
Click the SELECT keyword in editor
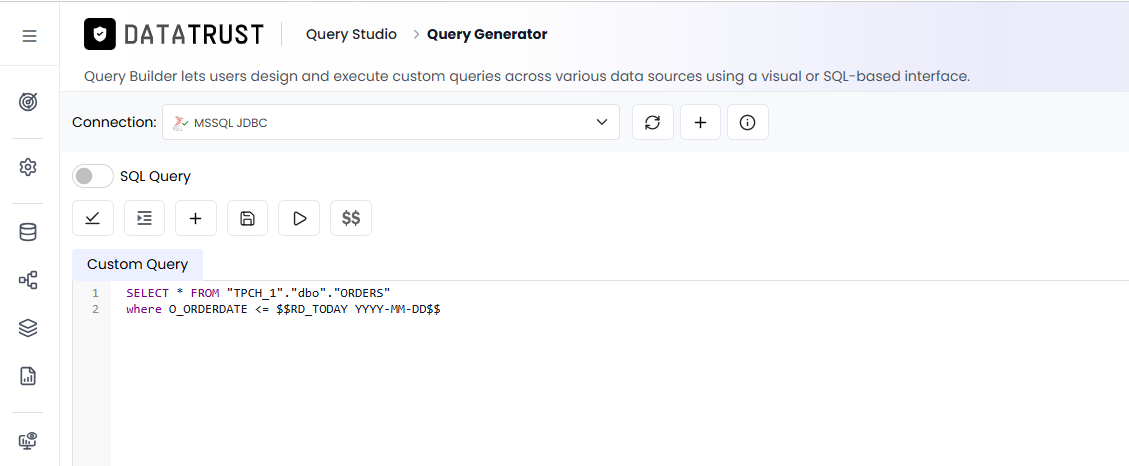(x=147, y=293)
